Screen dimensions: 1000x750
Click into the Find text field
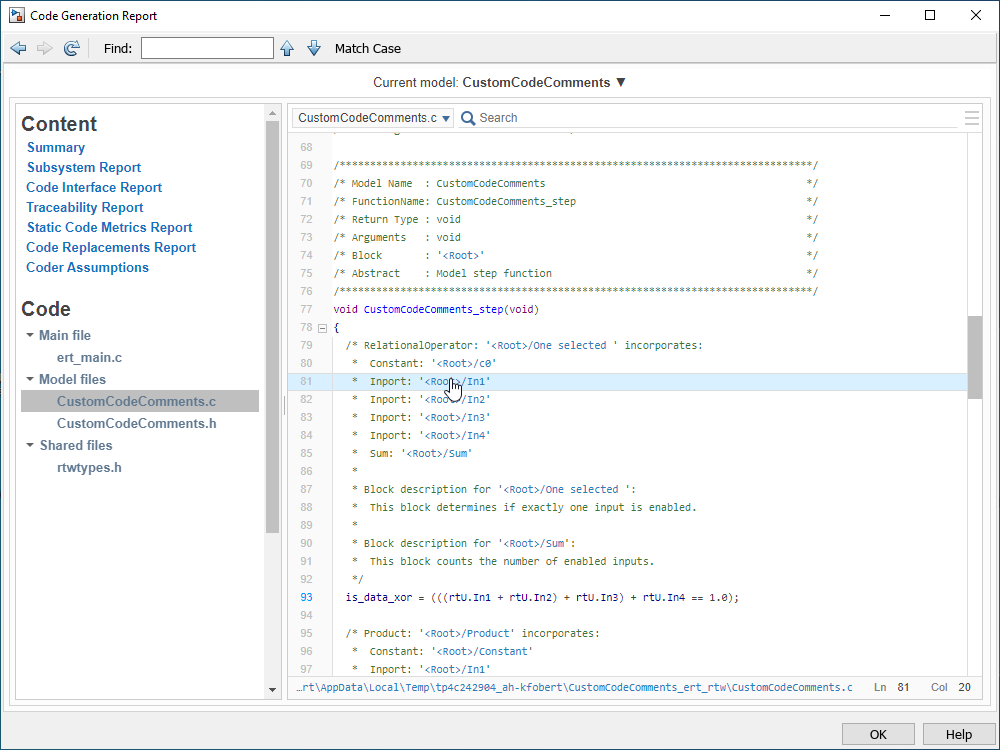pos(207,48)
